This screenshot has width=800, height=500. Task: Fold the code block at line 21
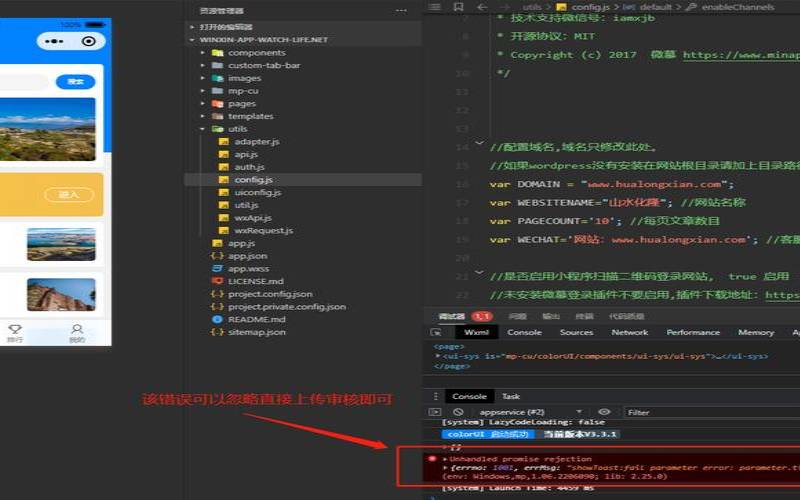tap(479, 273)
